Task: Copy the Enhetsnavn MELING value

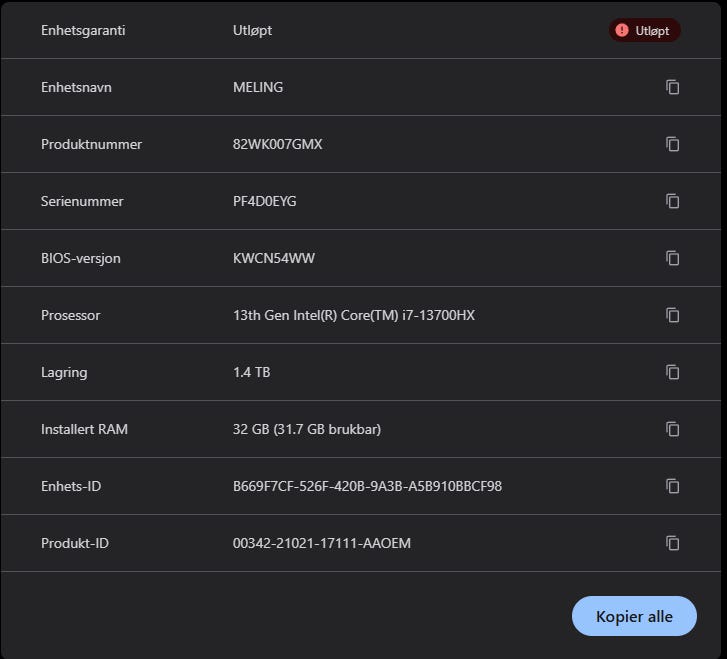Action: [673, 87]
